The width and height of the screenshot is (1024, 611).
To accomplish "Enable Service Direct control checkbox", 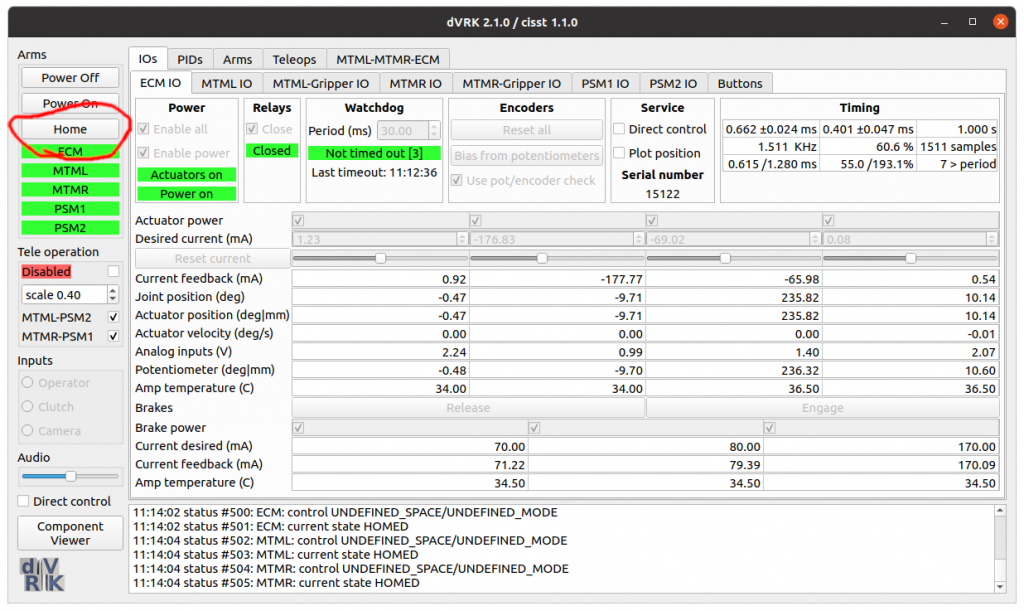I will 619,129.
